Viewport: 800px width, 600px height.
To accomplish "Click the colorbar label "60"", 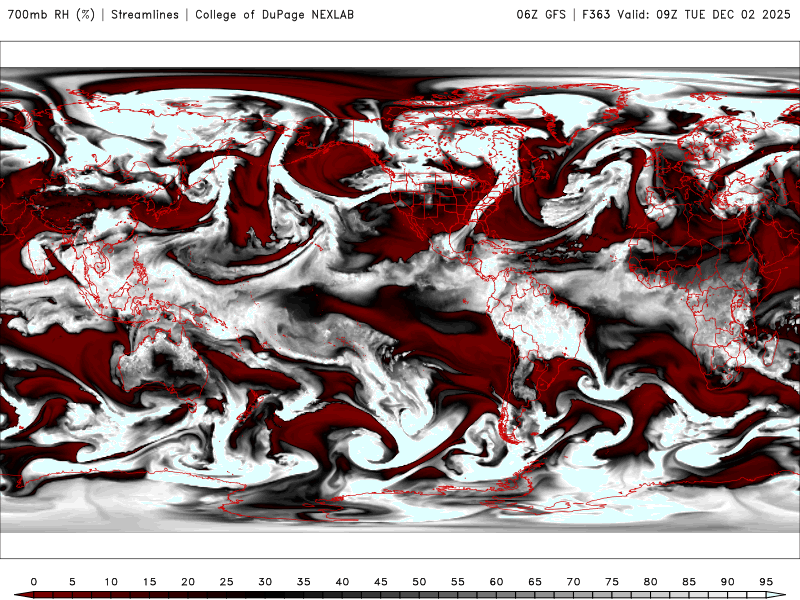I will click(496, 582).
